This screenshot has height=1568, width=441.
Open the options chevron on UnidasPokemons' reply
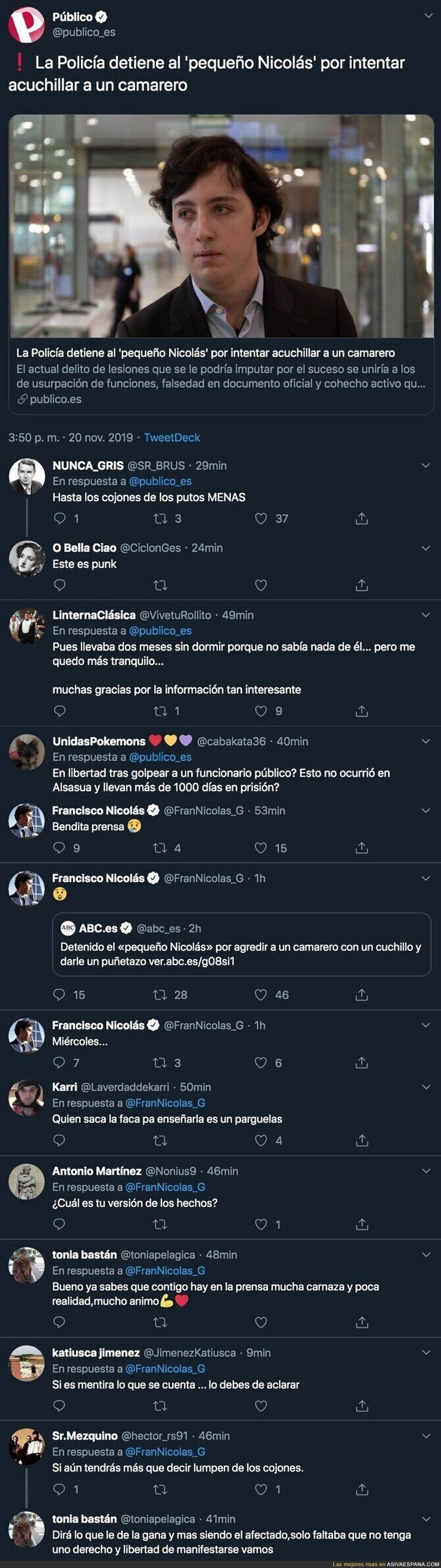click(x=426, y=742)
